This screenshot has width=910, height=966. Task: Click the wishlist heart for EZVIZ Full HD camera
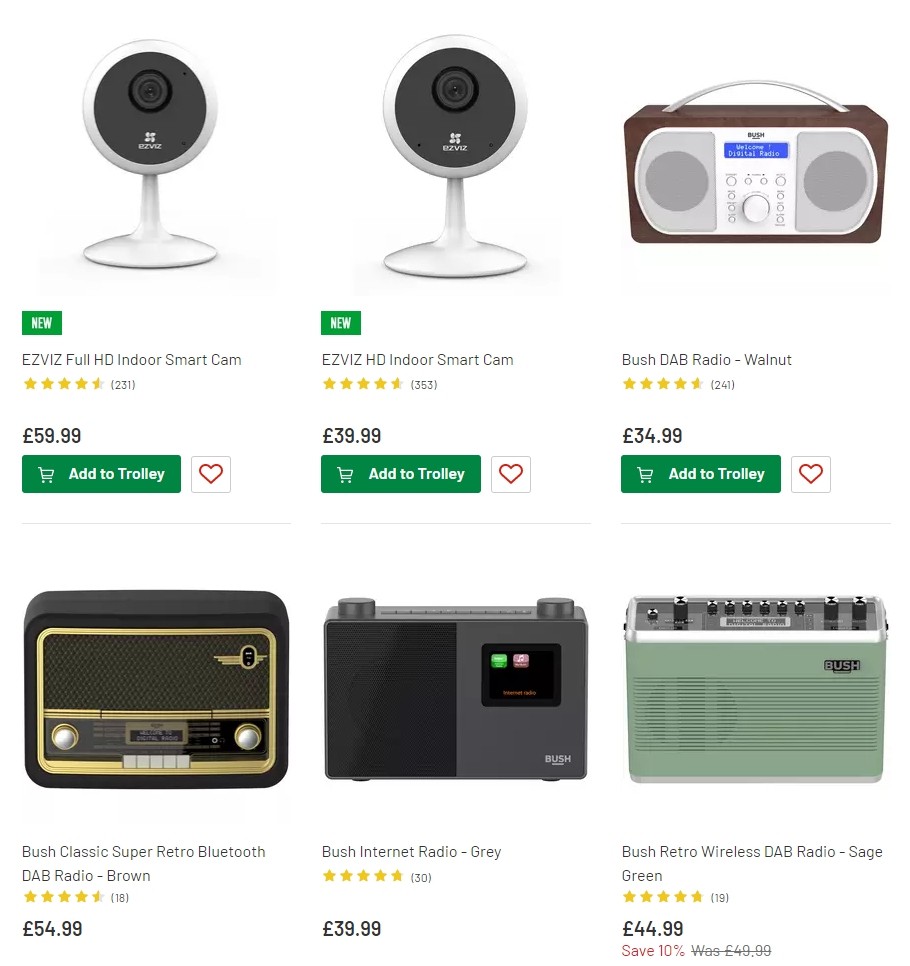(x=210, y=474)
